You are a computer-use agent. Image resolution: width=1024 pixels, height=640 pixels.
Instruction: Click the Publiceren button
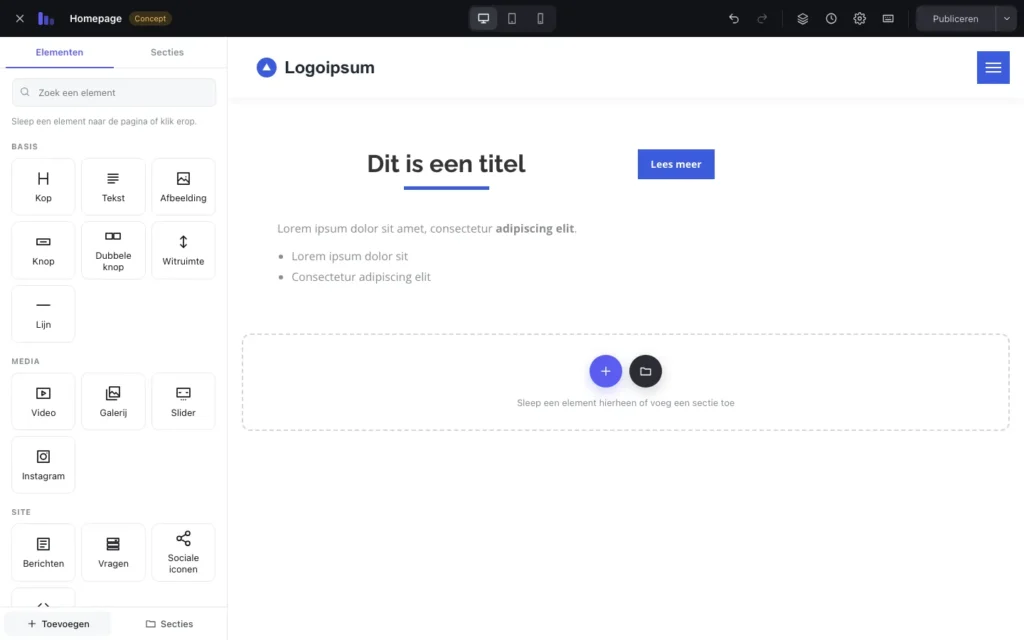tap(955, 18)
